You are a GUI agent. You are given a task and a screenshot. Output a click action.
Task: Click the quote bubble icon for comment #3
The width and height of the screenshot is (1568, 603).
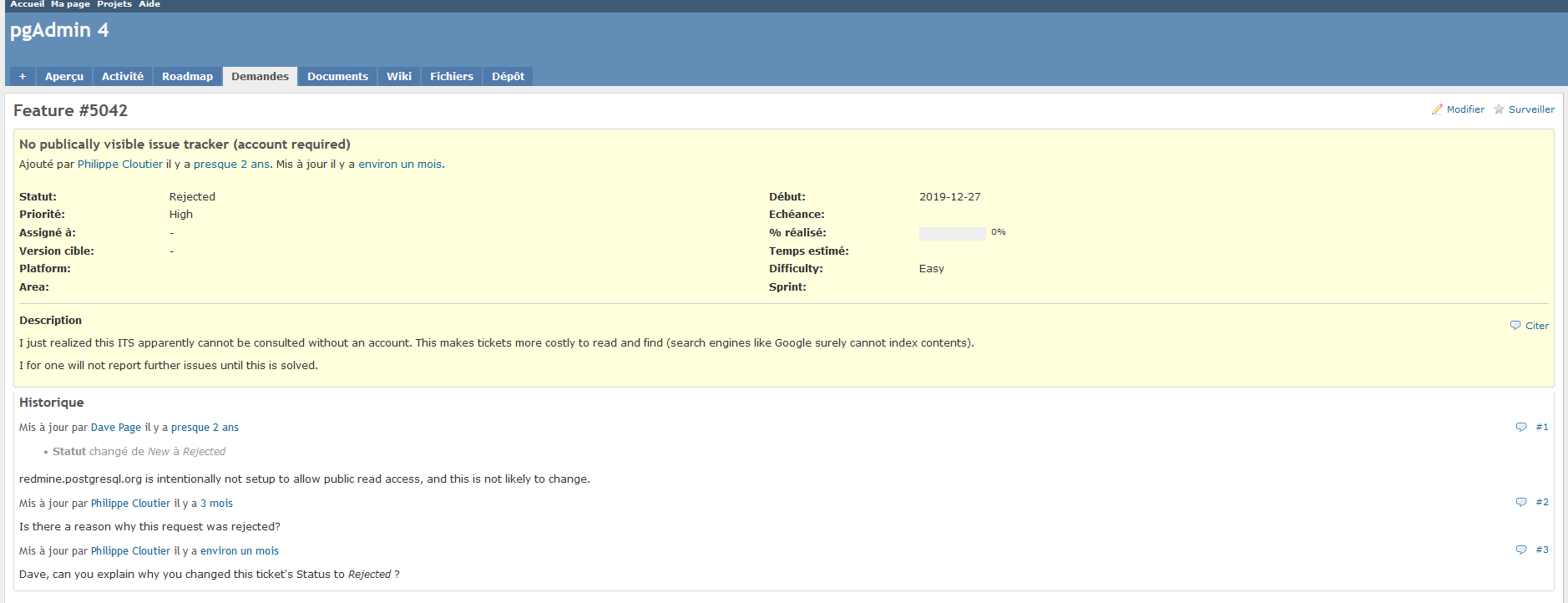(x=1521, y=550)
